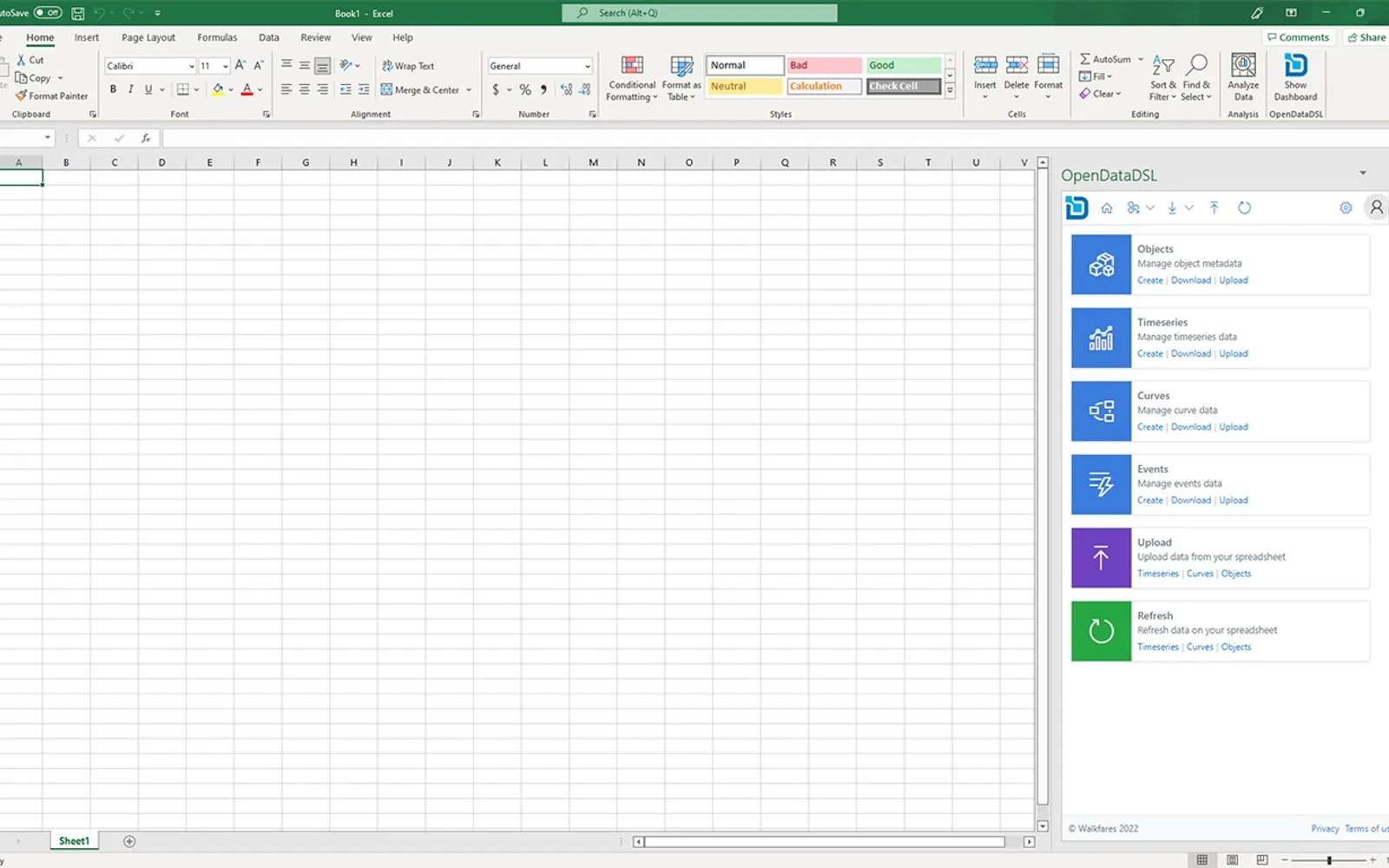The image size is (1389, 868).
Task: Click the Save icon in title bar
Action: pos(78,13)
